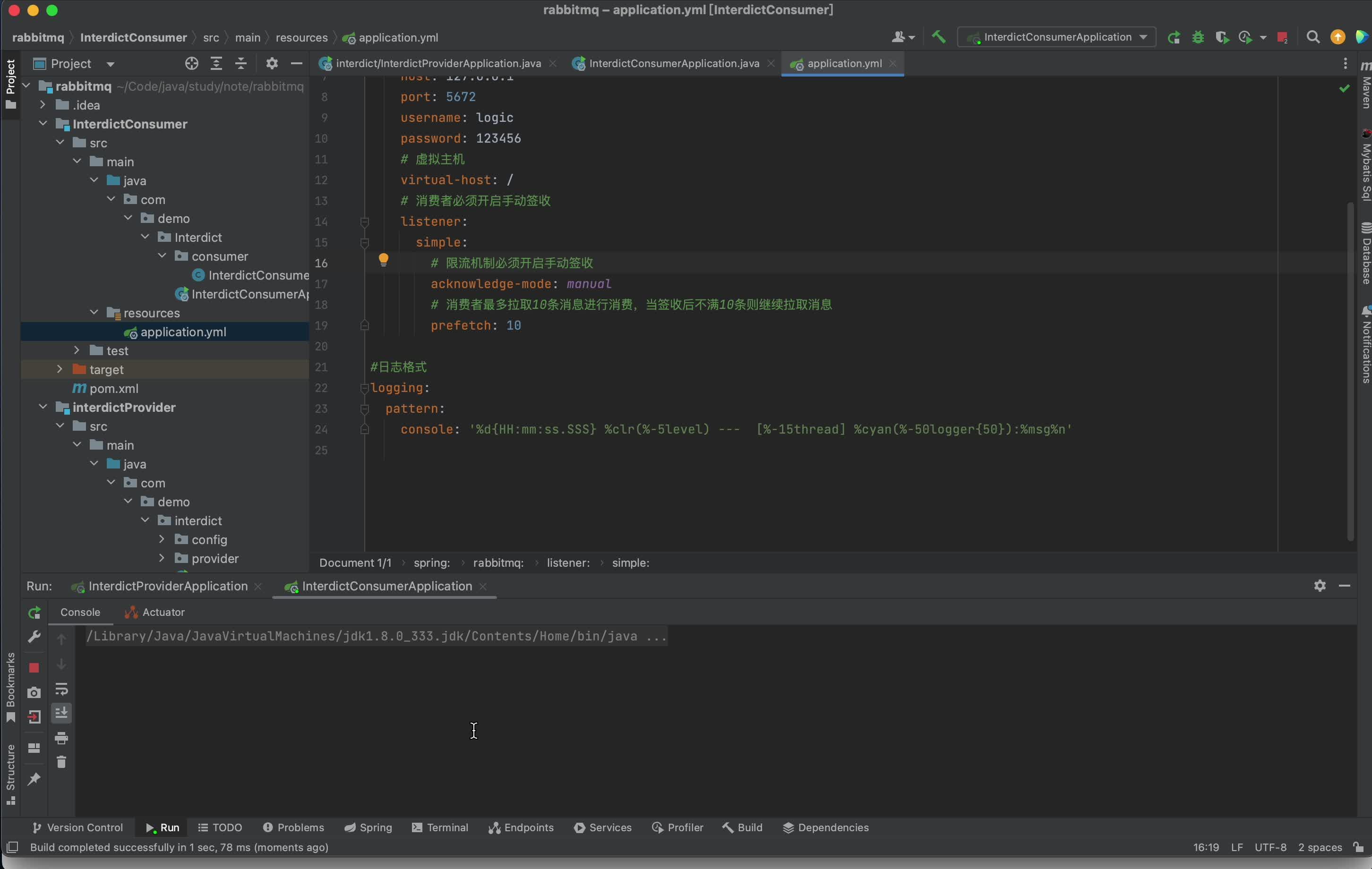
Task: Click the intention lightbulb on line 16
Action: pos(384,261)
